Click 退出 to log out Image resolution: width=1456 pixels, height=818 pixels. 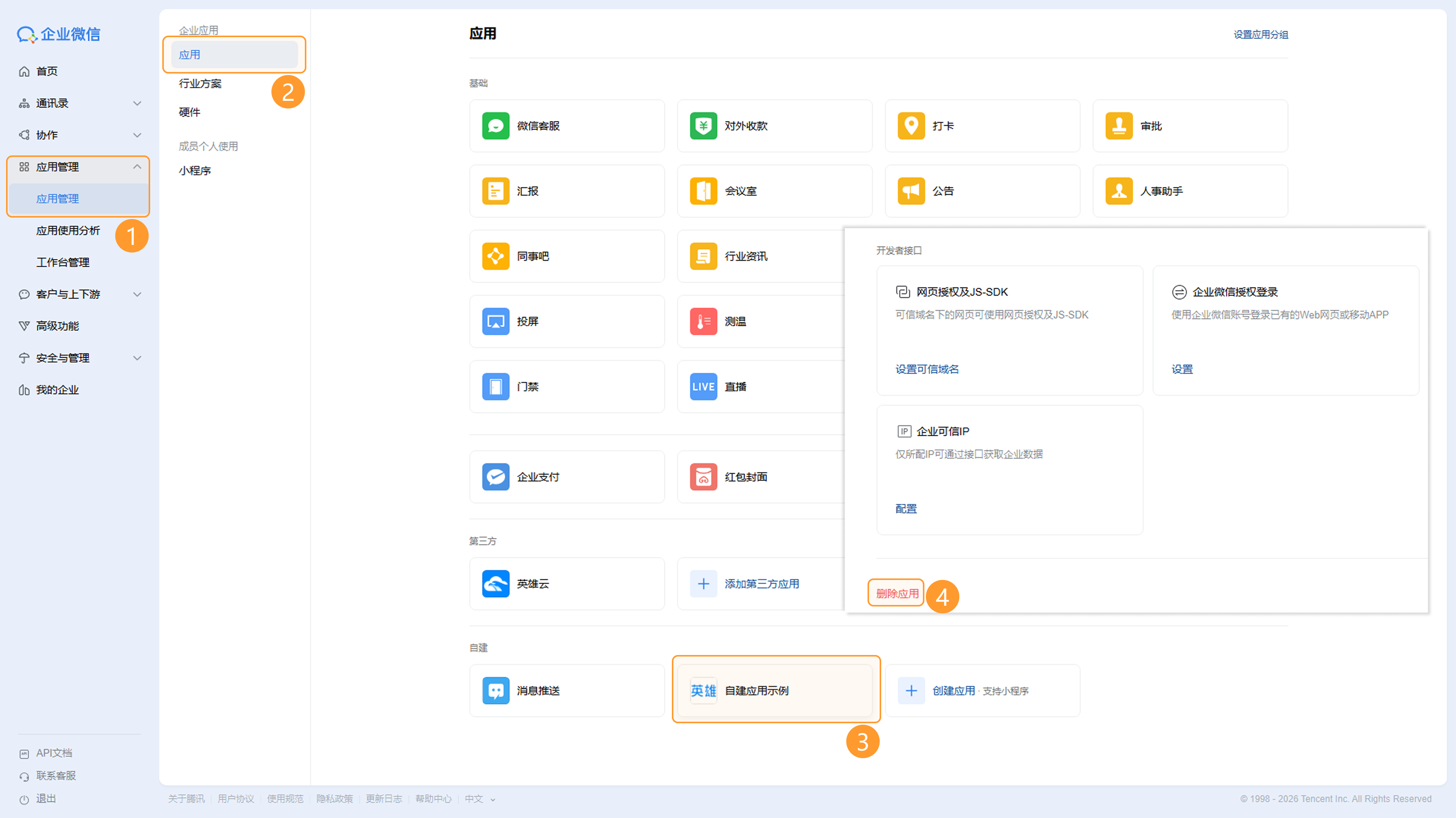pos(46,799)
